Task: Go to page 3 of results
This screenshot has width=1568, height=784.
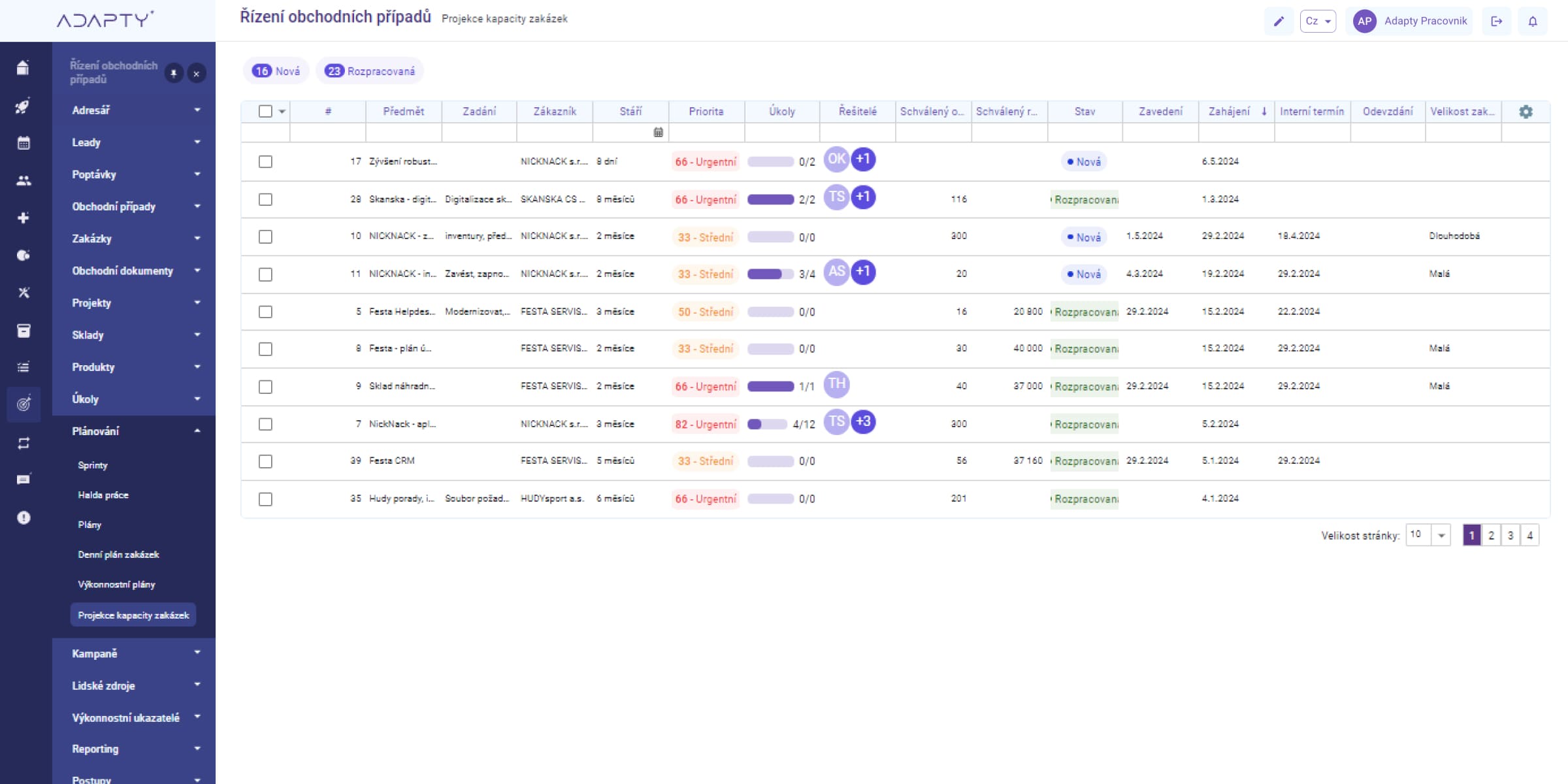Action: [1511, 535]
